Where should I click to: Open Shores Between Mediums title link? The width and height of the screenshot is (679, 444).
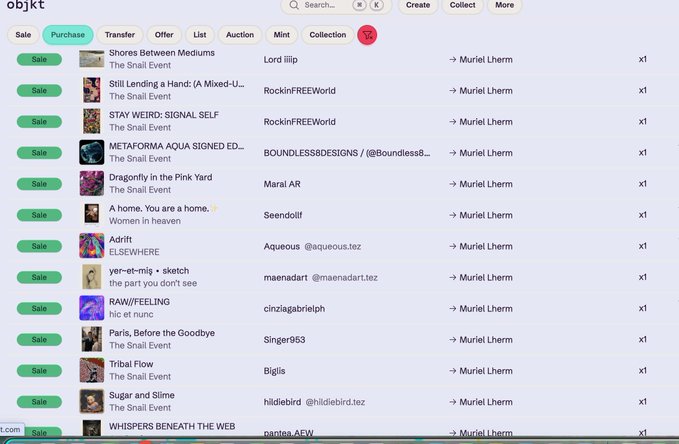click(x=162, y=53)
